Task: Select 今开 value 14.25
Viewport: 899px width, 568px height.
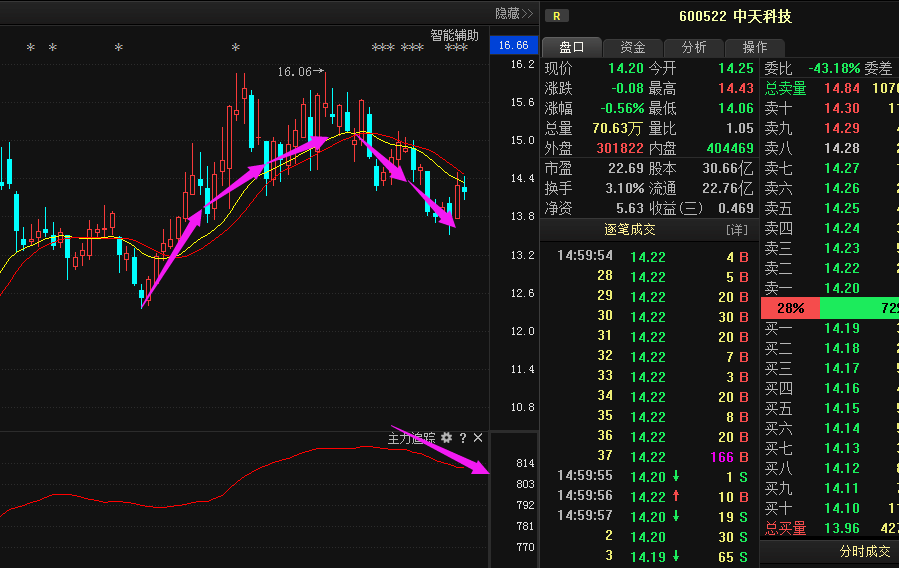Action: (x=736, y=68)
